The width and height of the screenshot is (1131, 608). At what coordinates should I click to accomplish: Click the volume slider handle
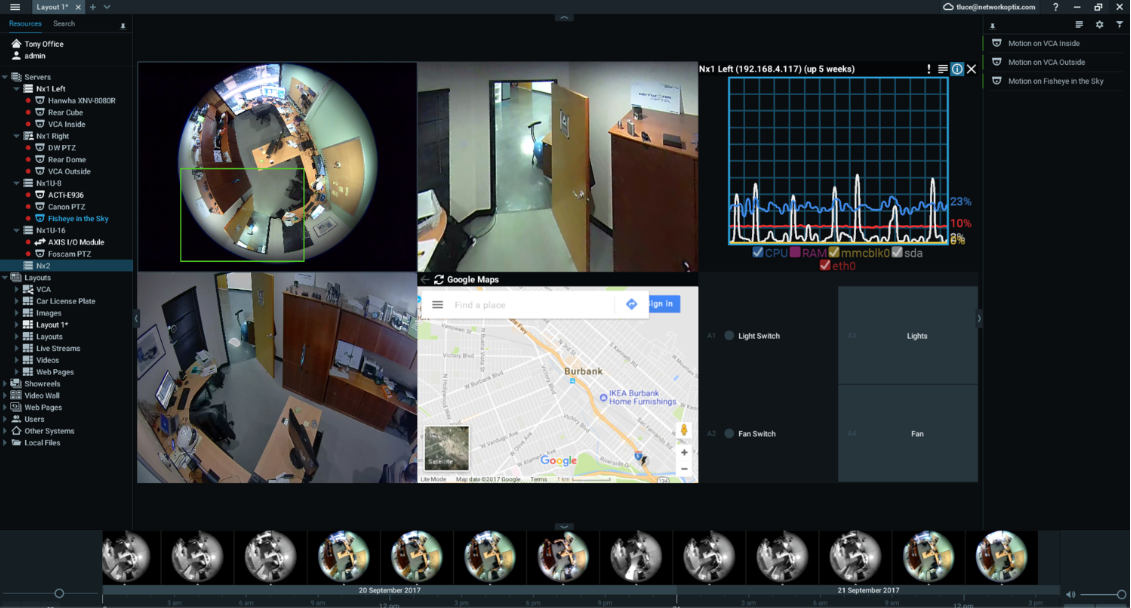(x=1121, y=594)
